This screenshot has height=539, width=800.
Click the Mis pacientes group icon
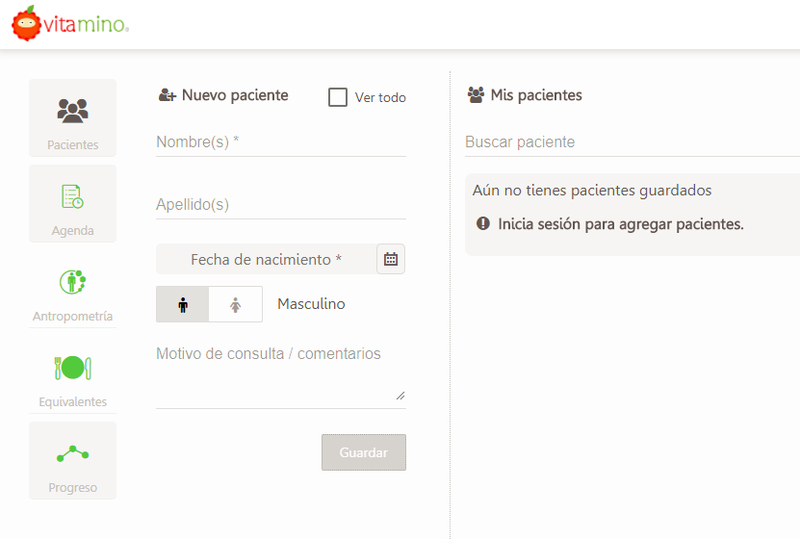(x=476, y=96)
